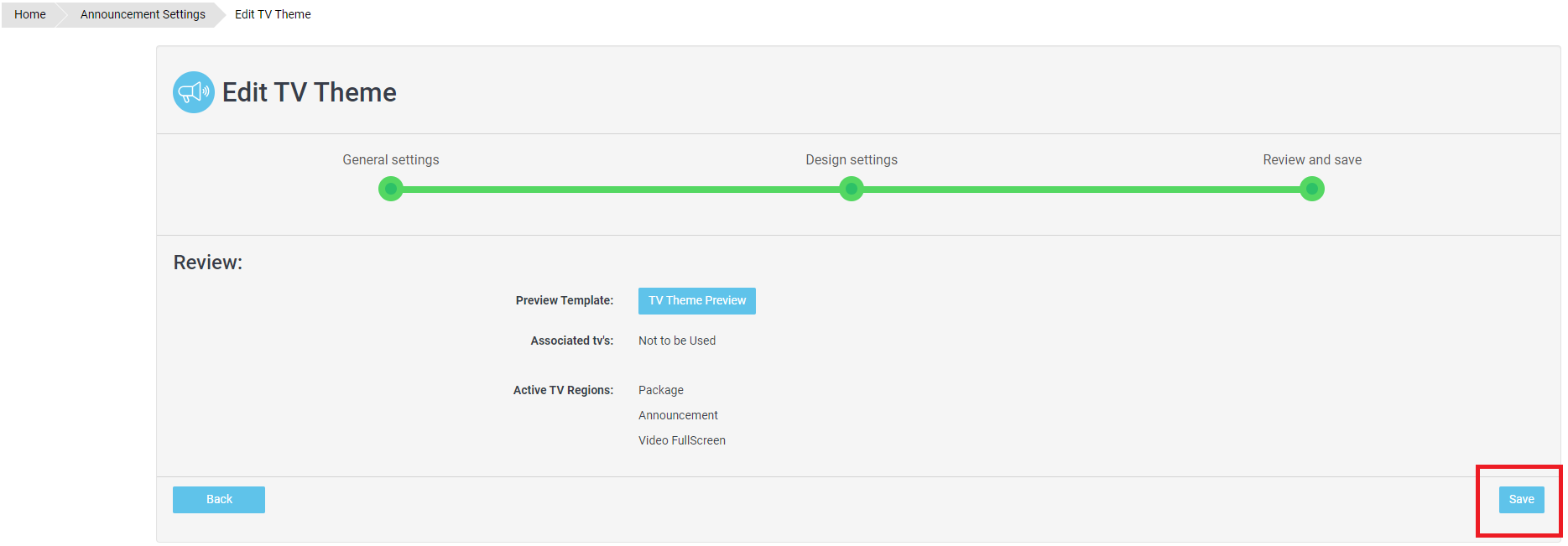Select the Package region entry
The width and height of the screenshot is (1568, 546).
[x=661, y=390]
